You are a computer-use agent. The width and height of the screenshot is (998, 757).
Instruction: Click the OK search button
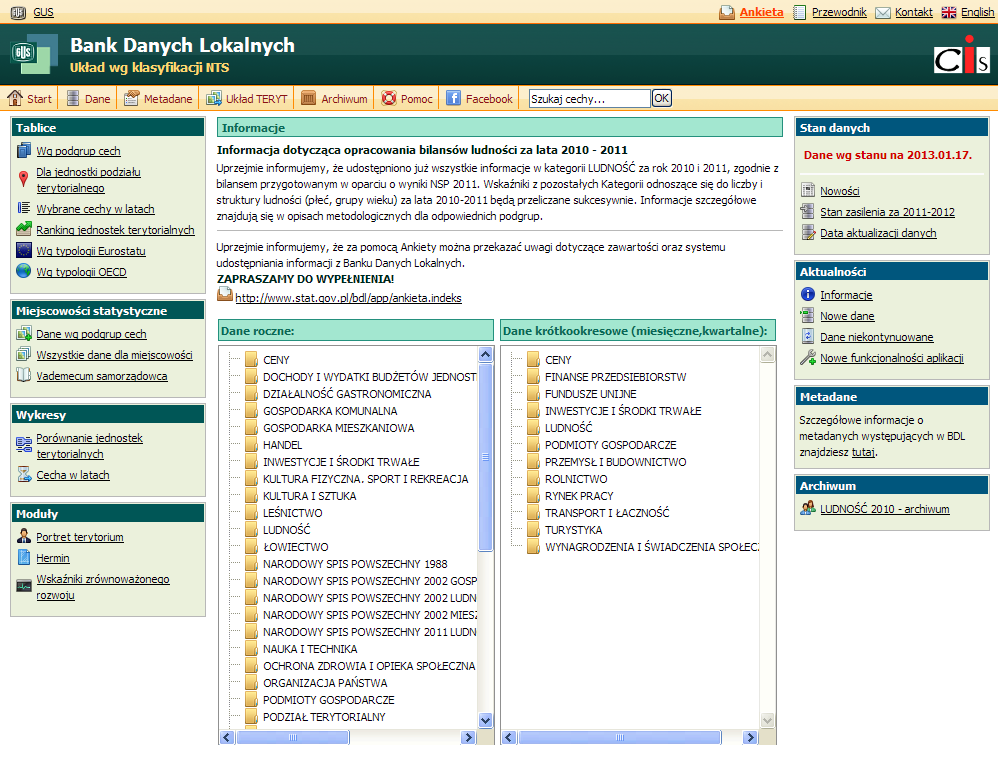pyautogui.click(x=661, y=98)
